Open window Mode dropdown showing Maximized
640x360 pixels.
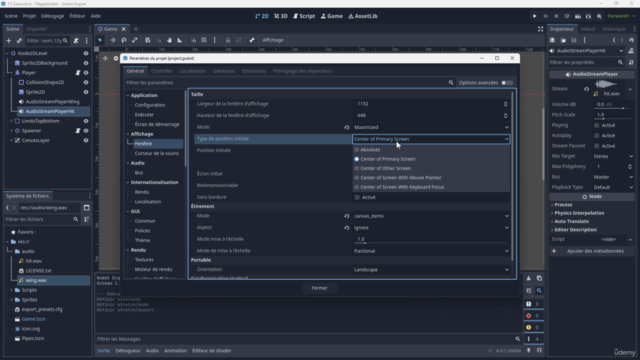[431, 127]
